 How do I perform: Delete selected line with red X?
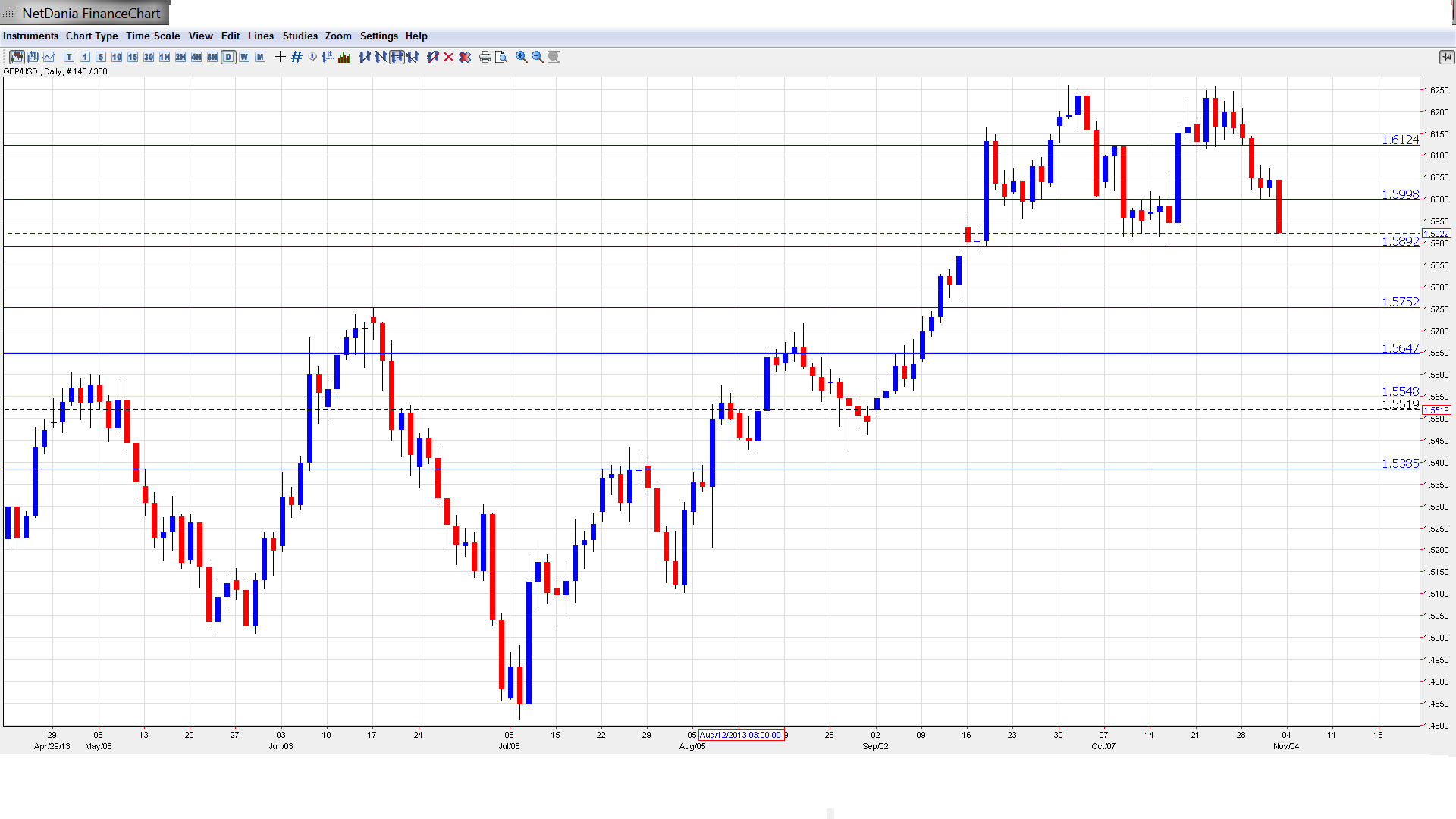[x=449, y=57]
